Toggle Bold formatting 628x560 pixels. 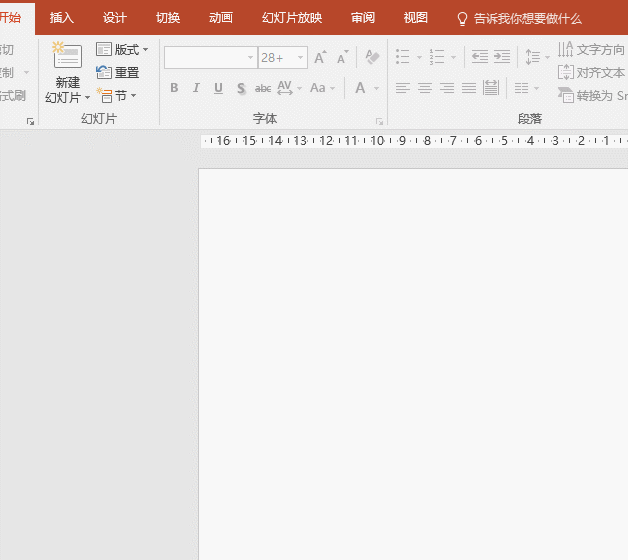pos(174,88)
